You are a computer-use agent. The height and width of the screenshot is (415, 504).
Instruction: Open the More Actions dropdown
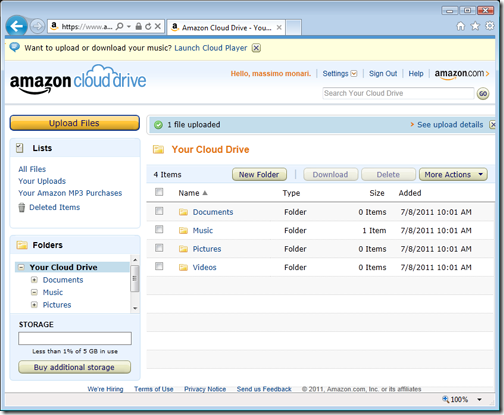(x=453, y=174)
